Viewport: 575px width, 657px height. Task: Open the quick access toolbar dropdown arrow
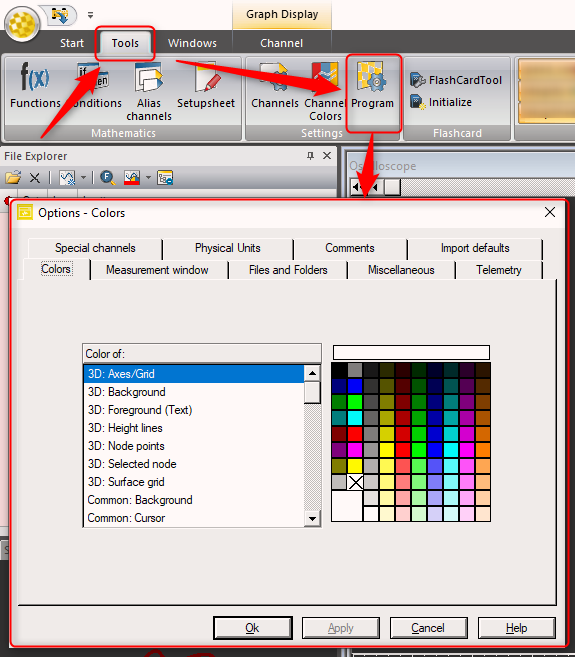[x=91, y=15]
